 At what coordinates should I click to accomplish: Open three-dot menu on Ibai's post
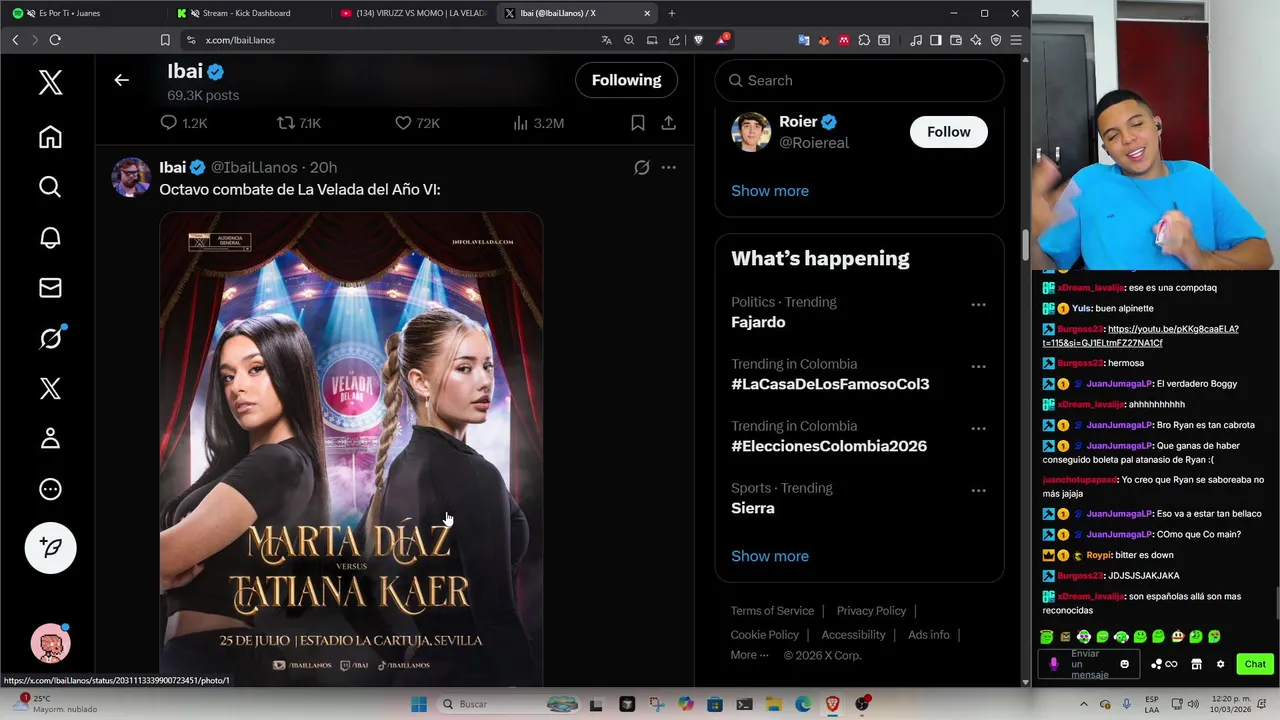click(668, 167)
